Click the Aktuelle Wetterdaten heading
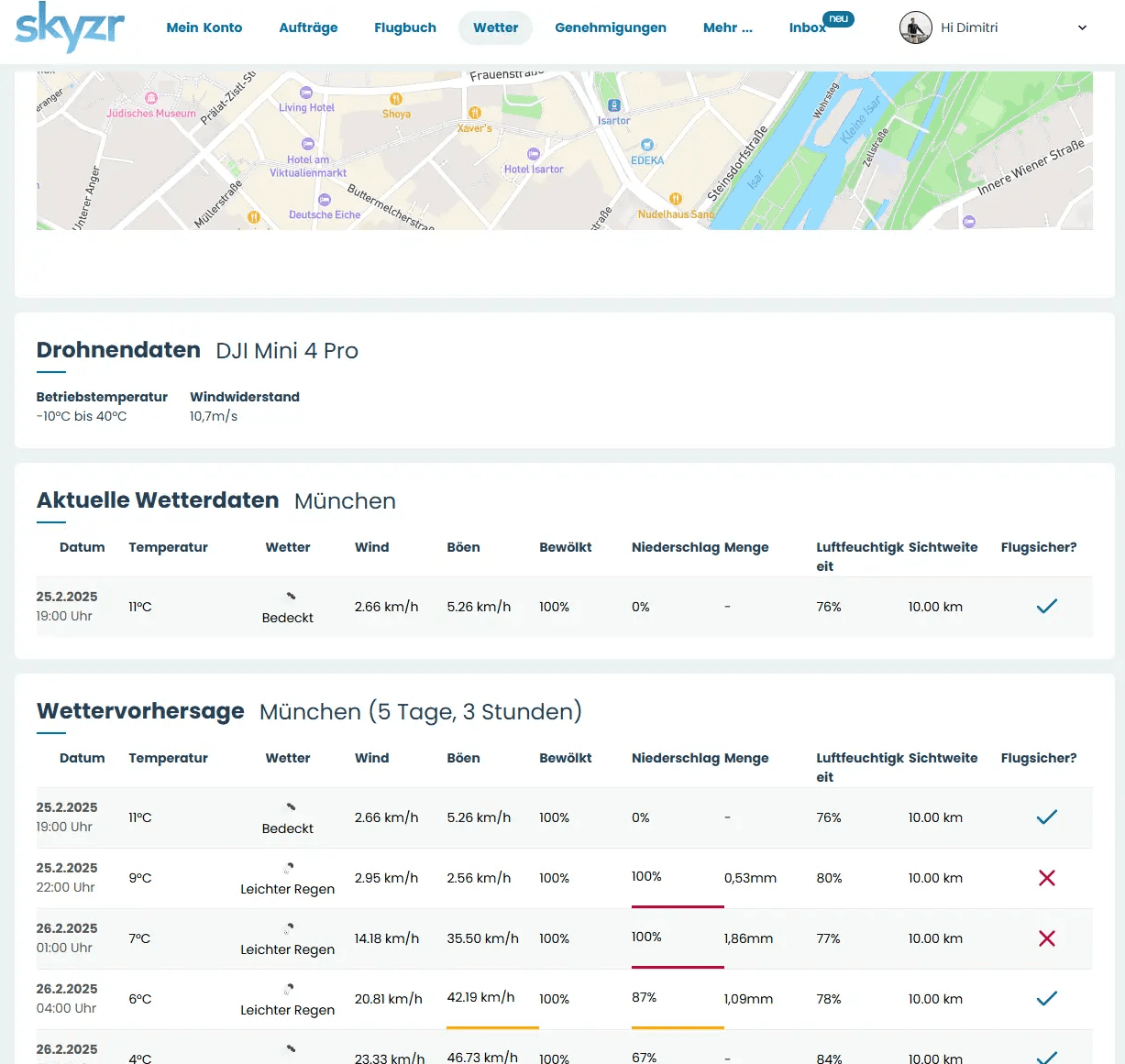Screen dimensions: 1125x1064 158,500
